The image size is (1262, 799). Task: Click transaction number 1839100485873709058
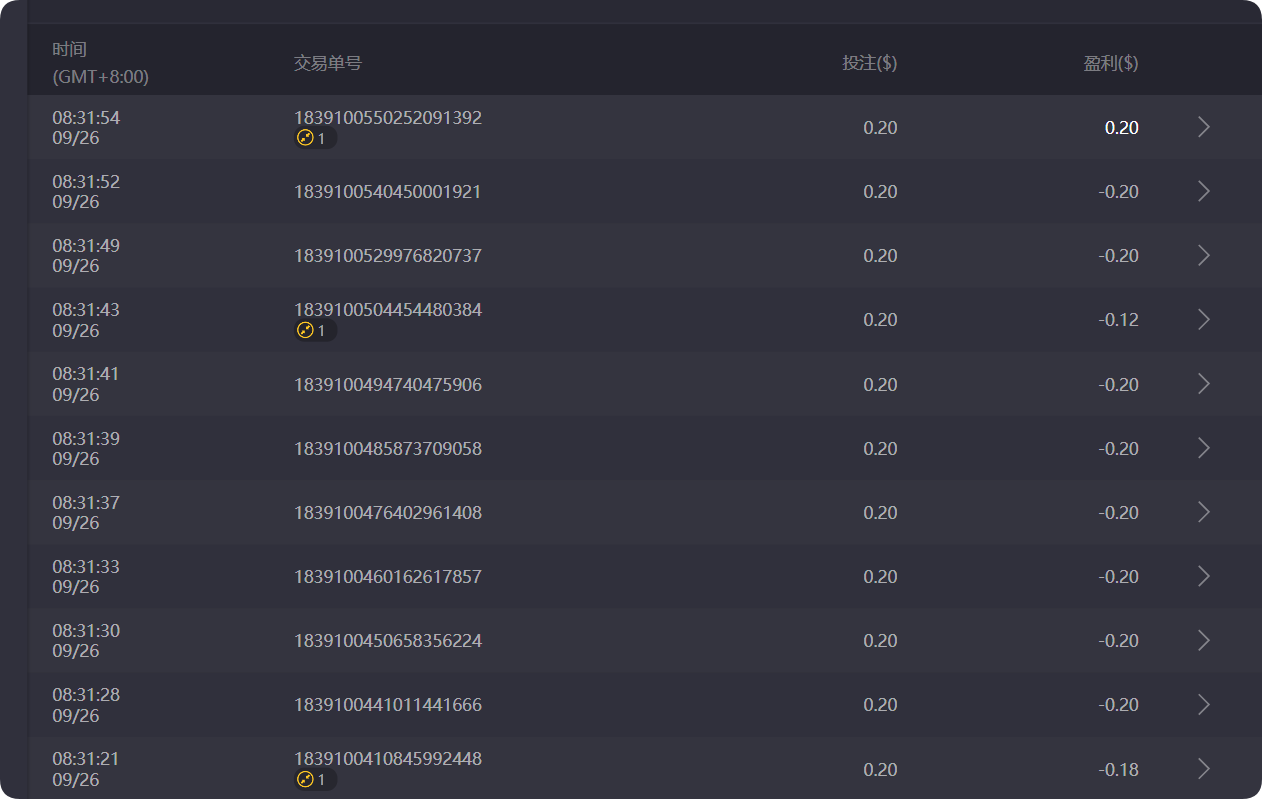click(x=388, y=448)
